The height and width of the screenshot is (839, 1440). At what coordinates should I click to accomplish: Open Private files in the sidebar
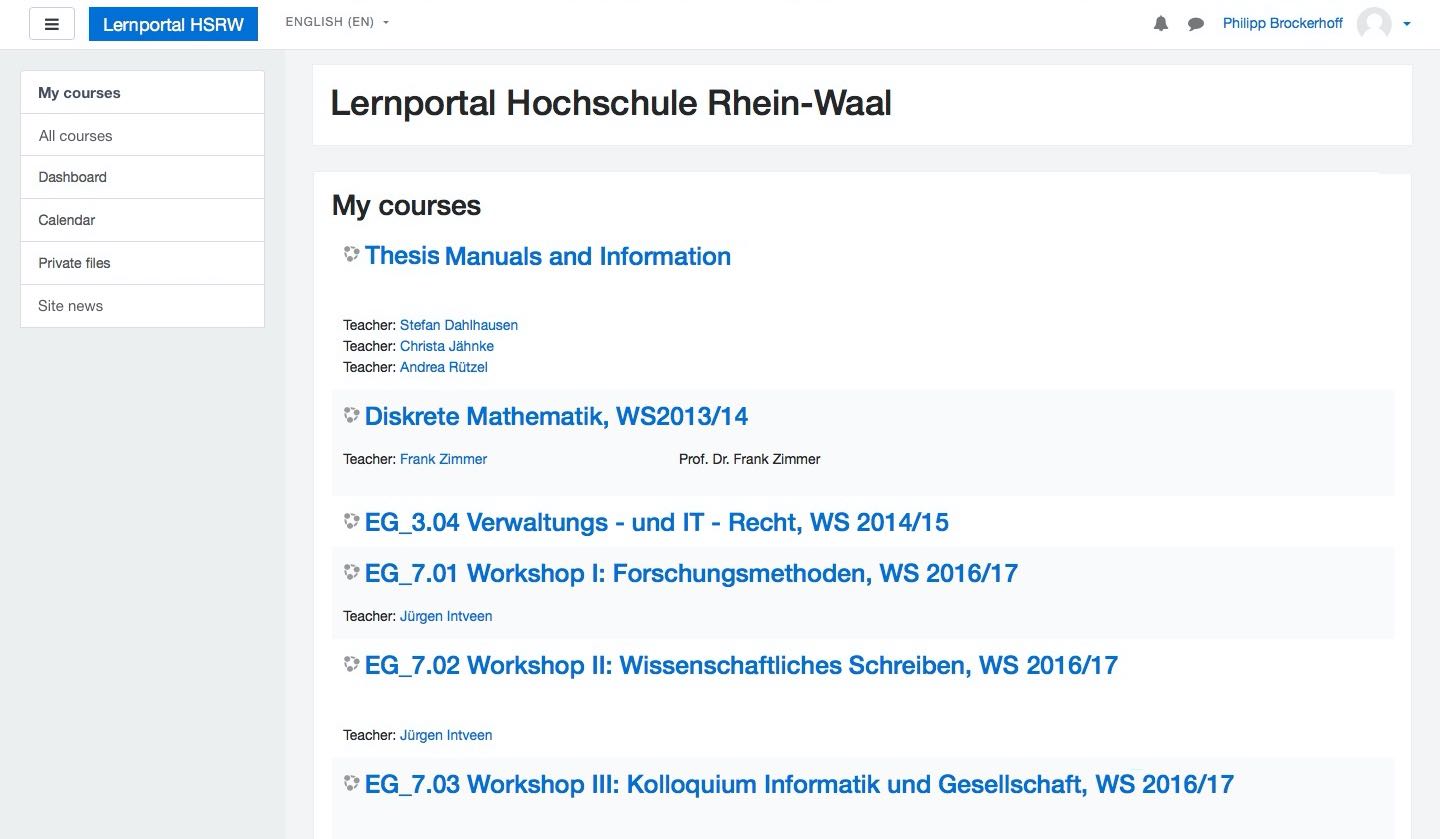click(x=74, y=263)
